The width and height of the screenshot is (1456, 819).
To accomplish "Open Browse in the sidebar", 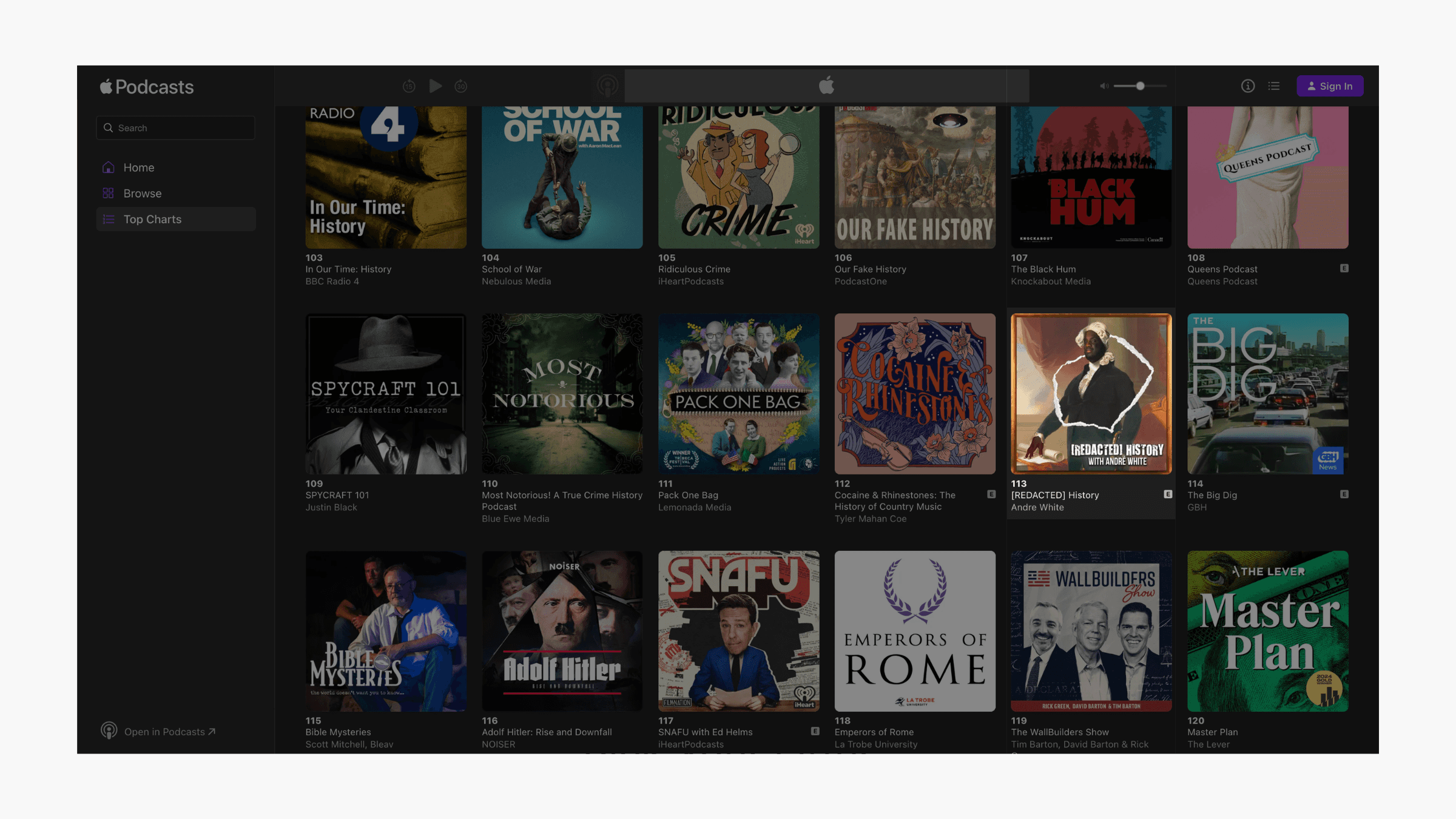I will point(143,194).
